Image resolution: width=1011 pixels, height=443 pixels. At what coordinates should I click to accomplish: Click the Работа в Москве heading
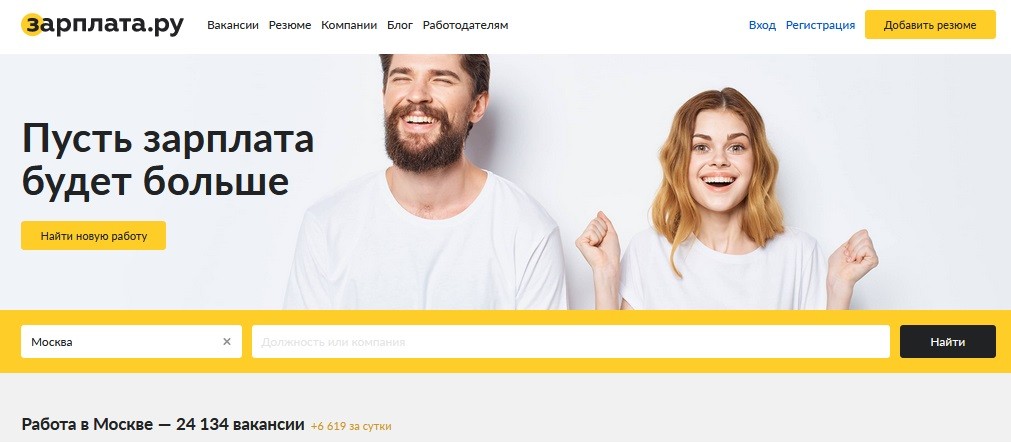[x=163, y=425]
